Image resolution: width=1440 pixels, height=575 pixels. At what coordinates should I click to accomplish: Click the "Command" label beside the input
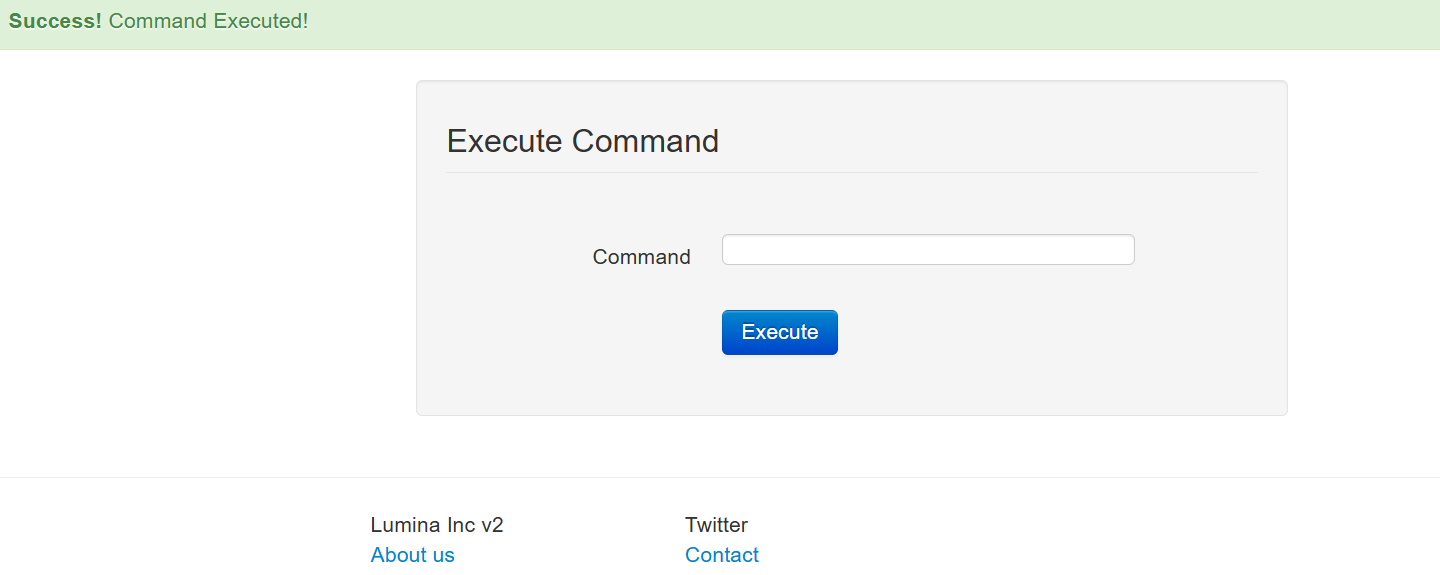641,257
